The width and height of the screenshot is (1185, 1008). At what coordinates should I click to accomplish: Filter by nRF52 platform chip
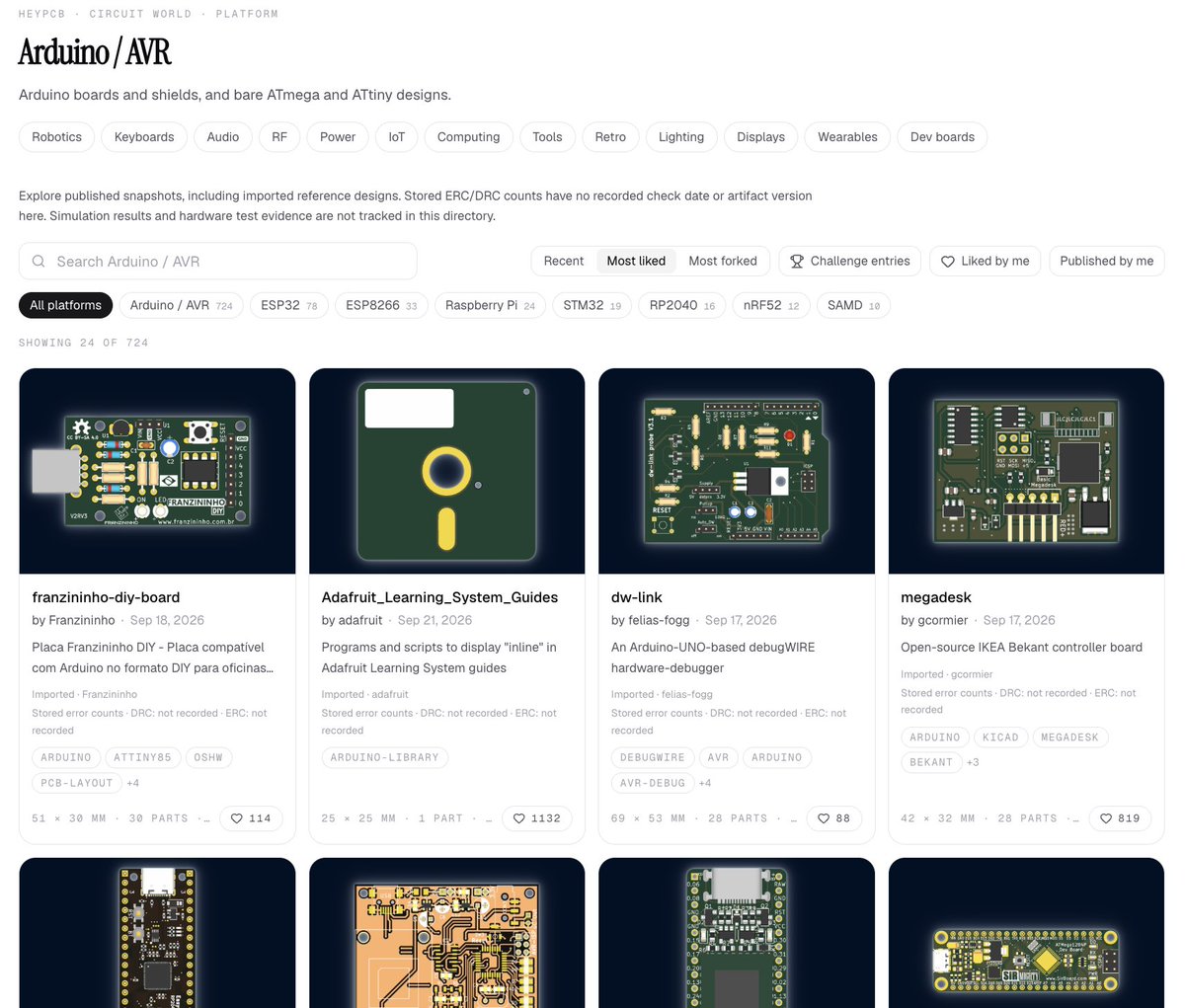coord(771,306)
